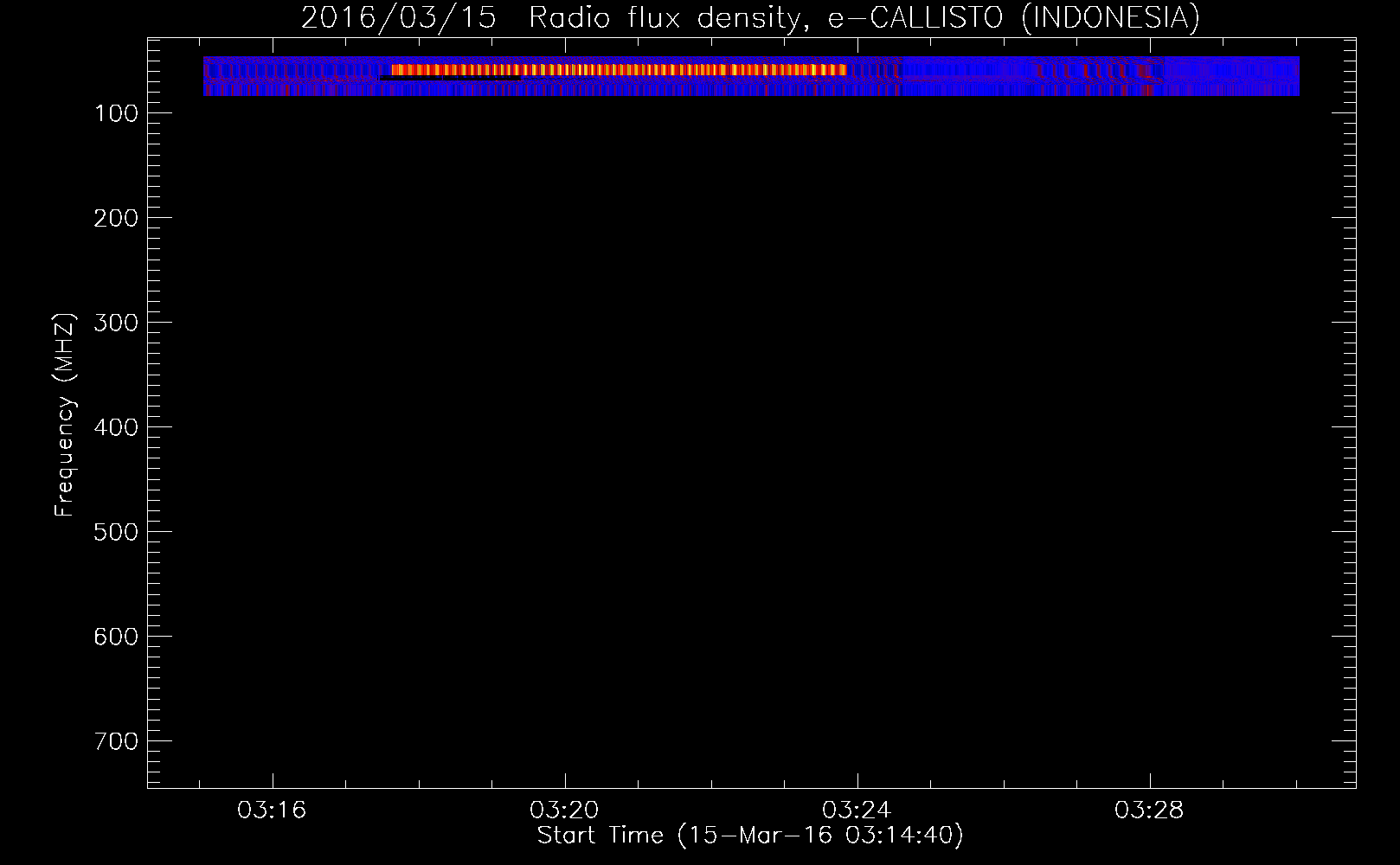This screenshot has width=1400, height=865.
Task: Click the '03:24' time axis label
Action: coord(857,811)
